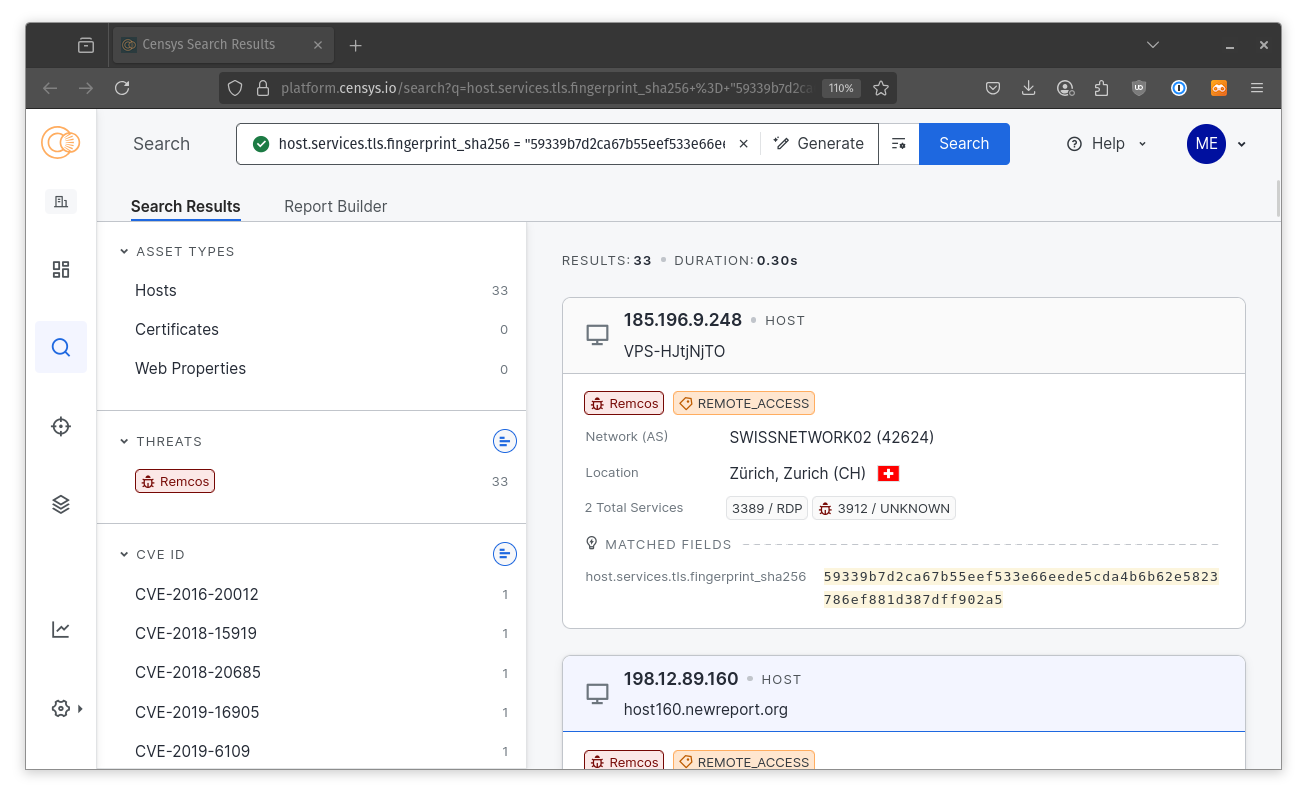Open host 198.12.89.160 details
This screenshot has height=798, width=1307.
click(x=681, y=679)
